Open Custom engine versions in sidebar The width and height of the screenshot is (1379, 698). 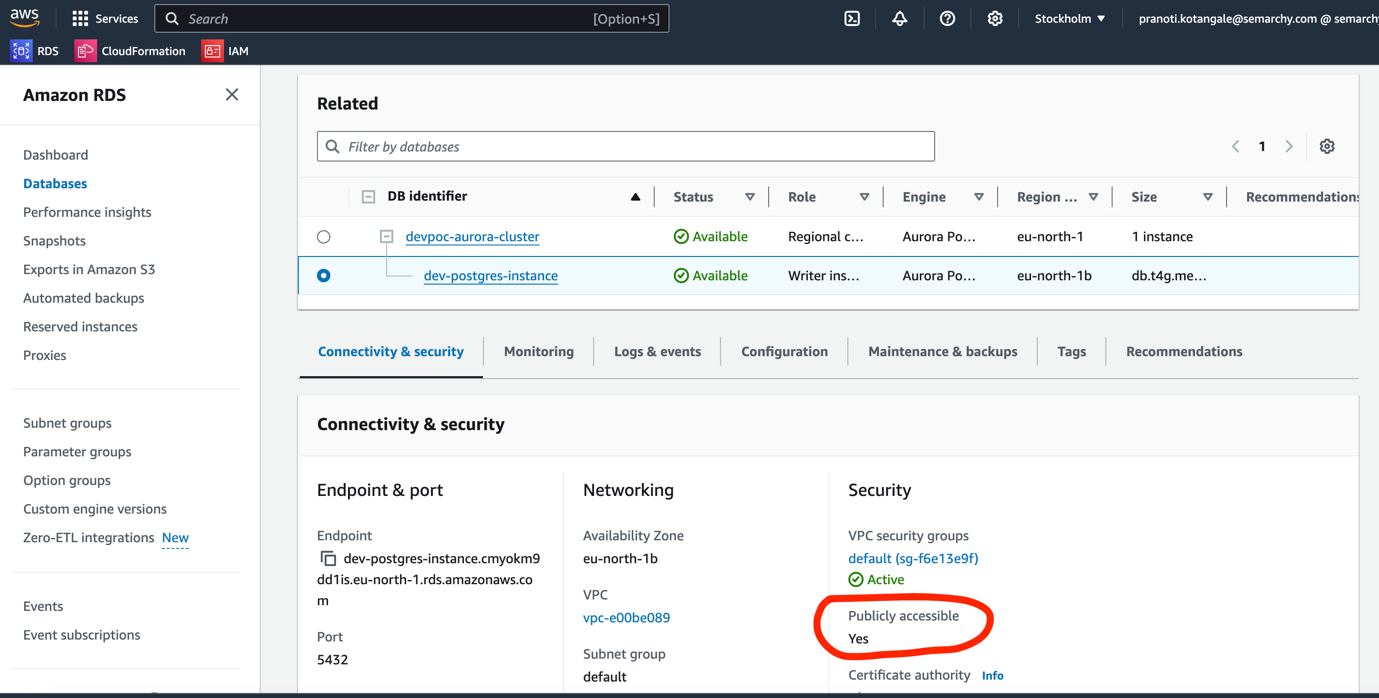pyautogui.click(x=95, y=509)
